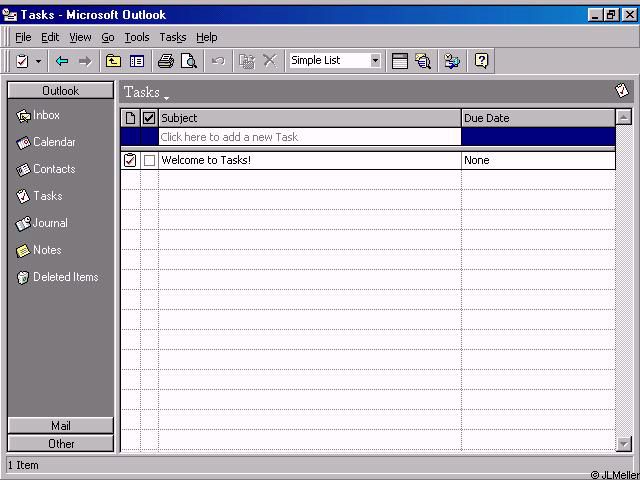
Task: Open Journal in the Outlook bar
Action: pos(42,223)
